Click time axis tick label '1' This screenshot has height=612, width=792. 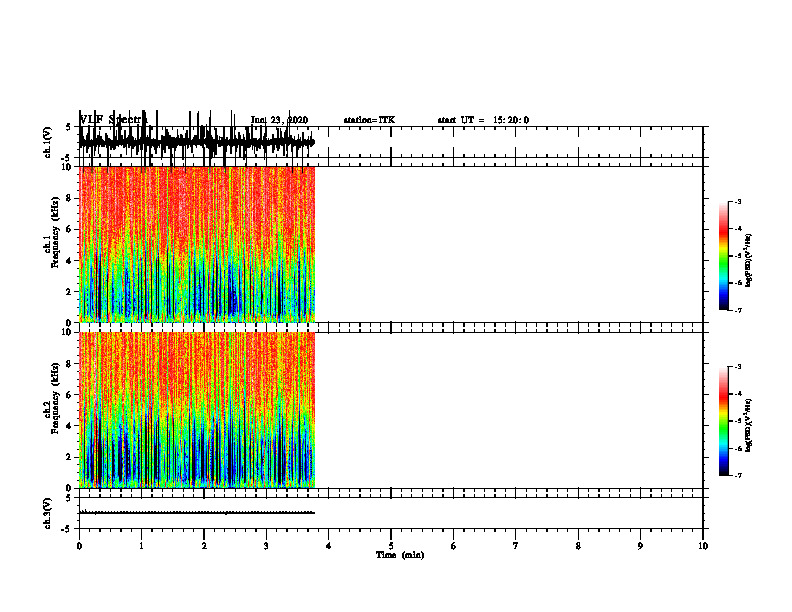coord(141,546)
